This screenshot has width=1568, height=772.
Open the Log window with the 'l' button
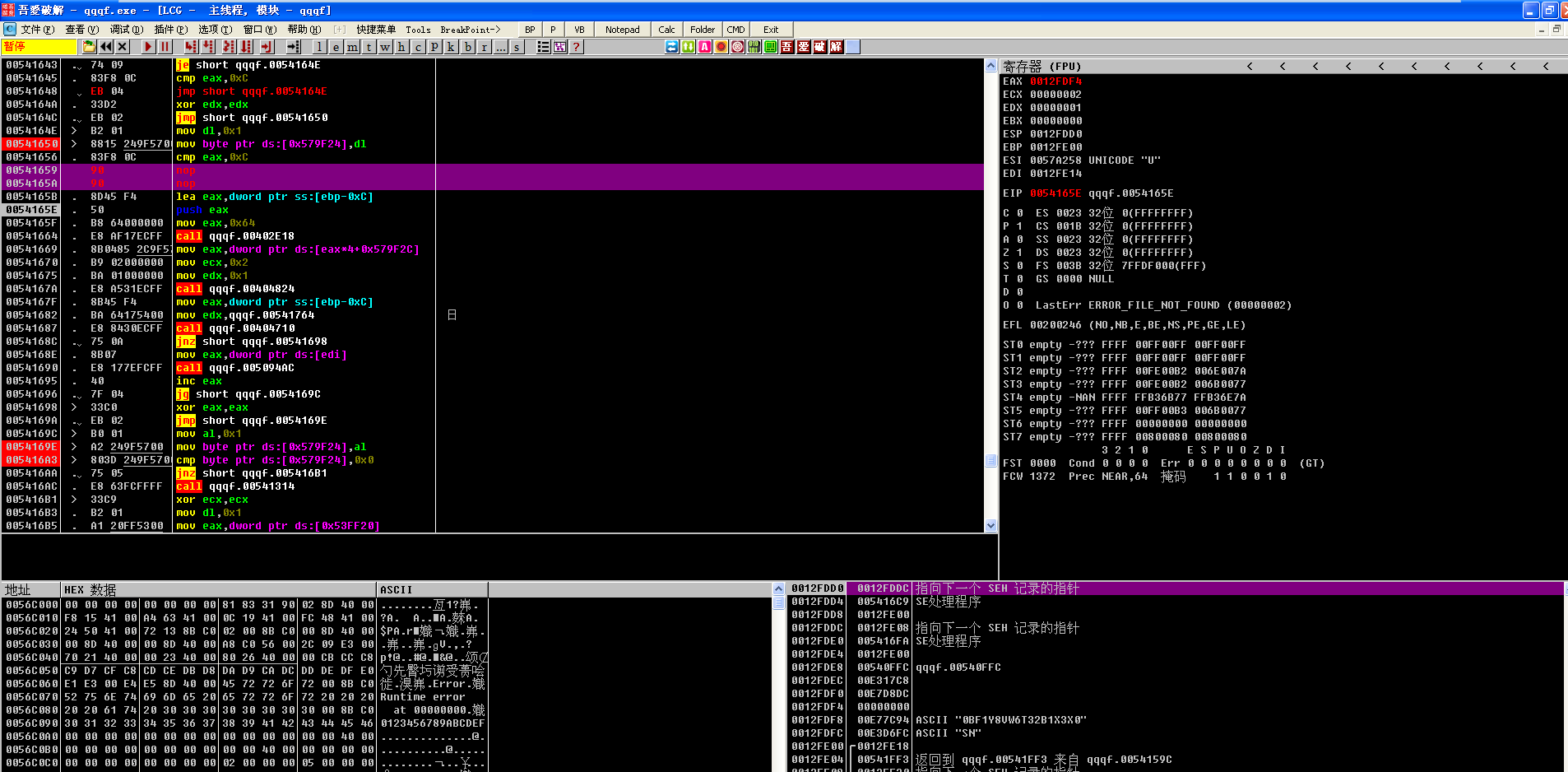(319, 47)
